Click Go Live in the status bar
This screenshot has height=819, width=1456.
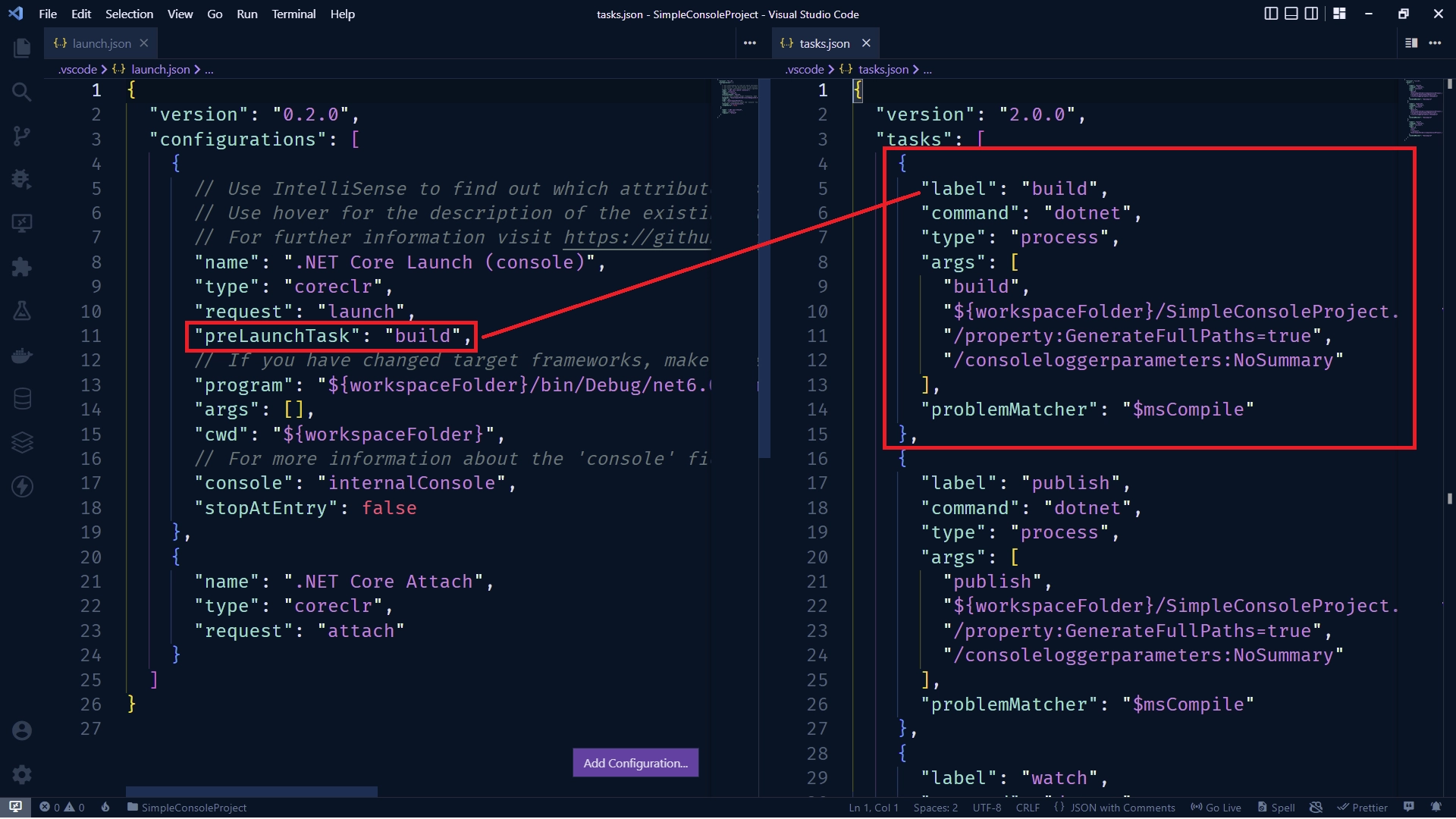1216,808
